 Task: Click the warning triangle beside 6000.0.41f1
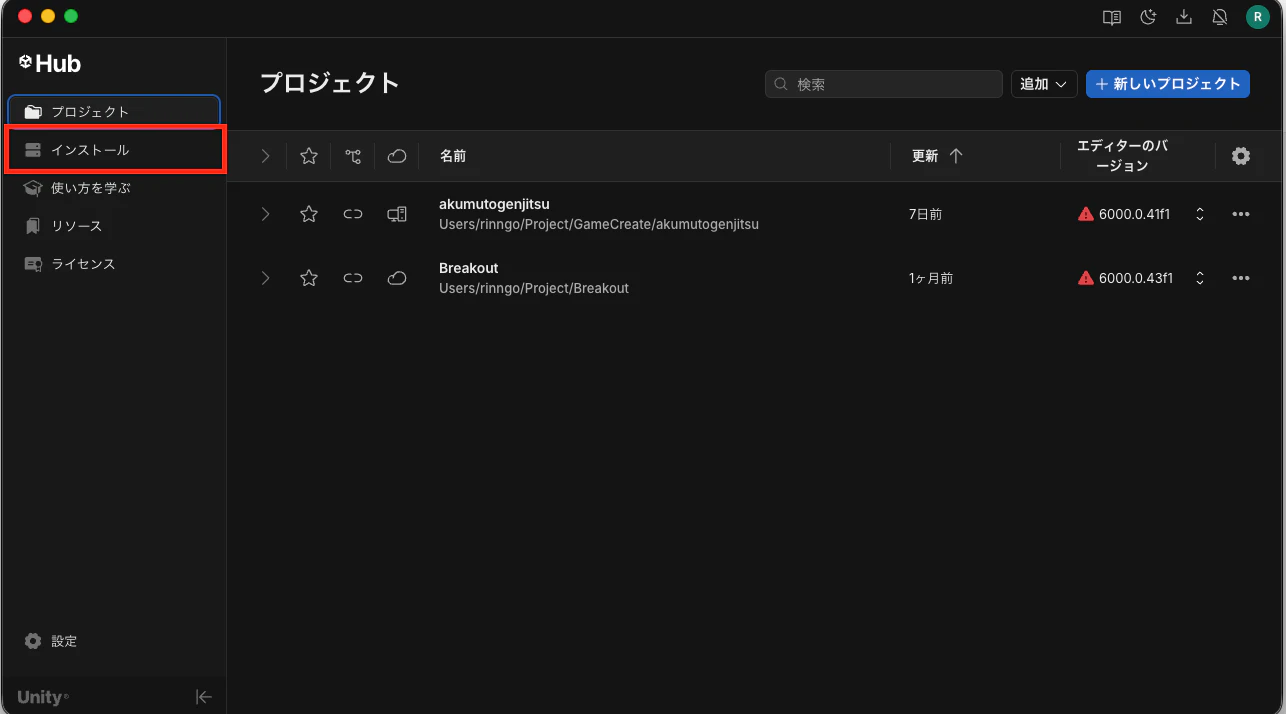tap(1086, 214)
